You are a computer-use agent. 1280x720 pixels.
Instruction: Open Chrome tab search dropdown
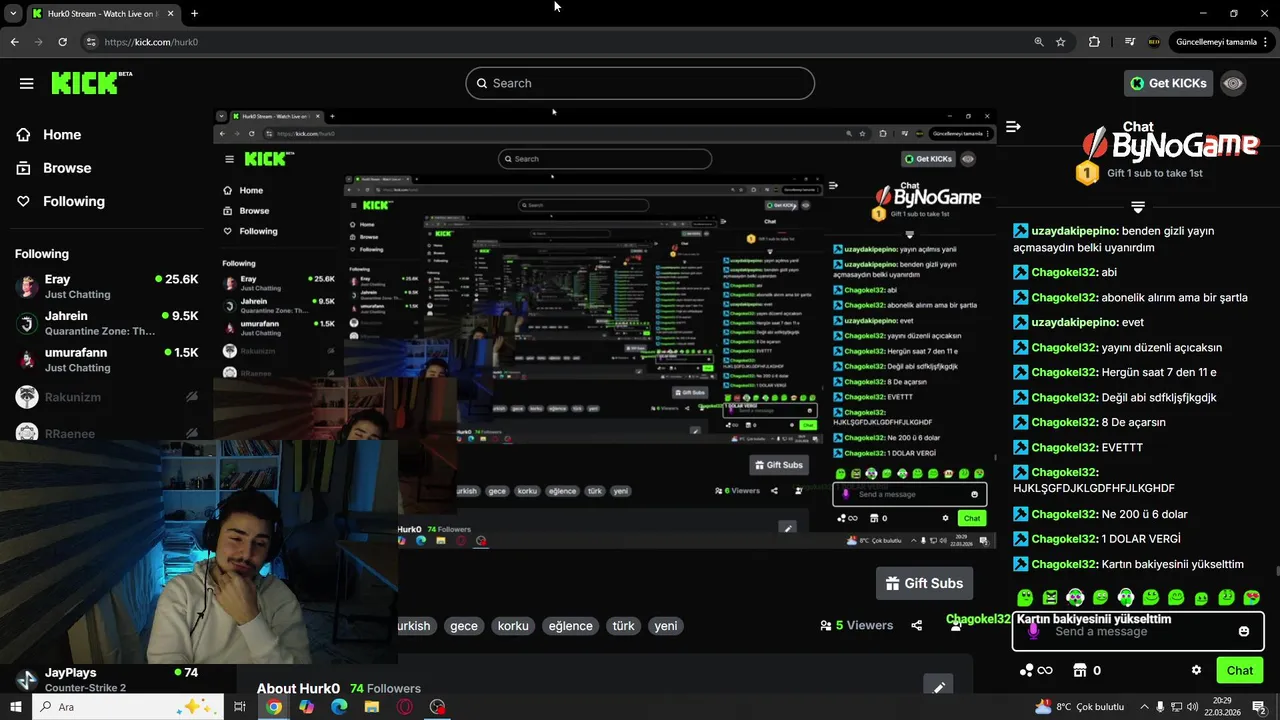13,13
